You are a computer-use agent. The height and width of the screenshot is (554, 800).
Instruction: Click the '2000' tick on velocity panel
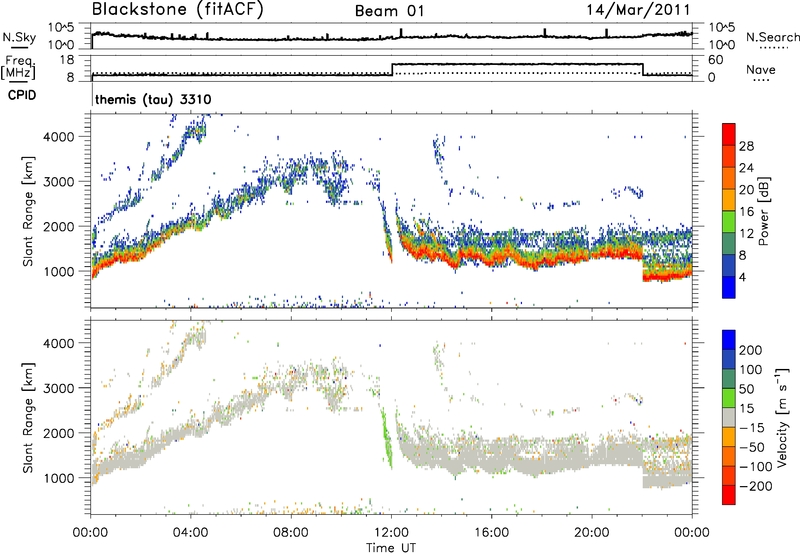coord(59,433)
